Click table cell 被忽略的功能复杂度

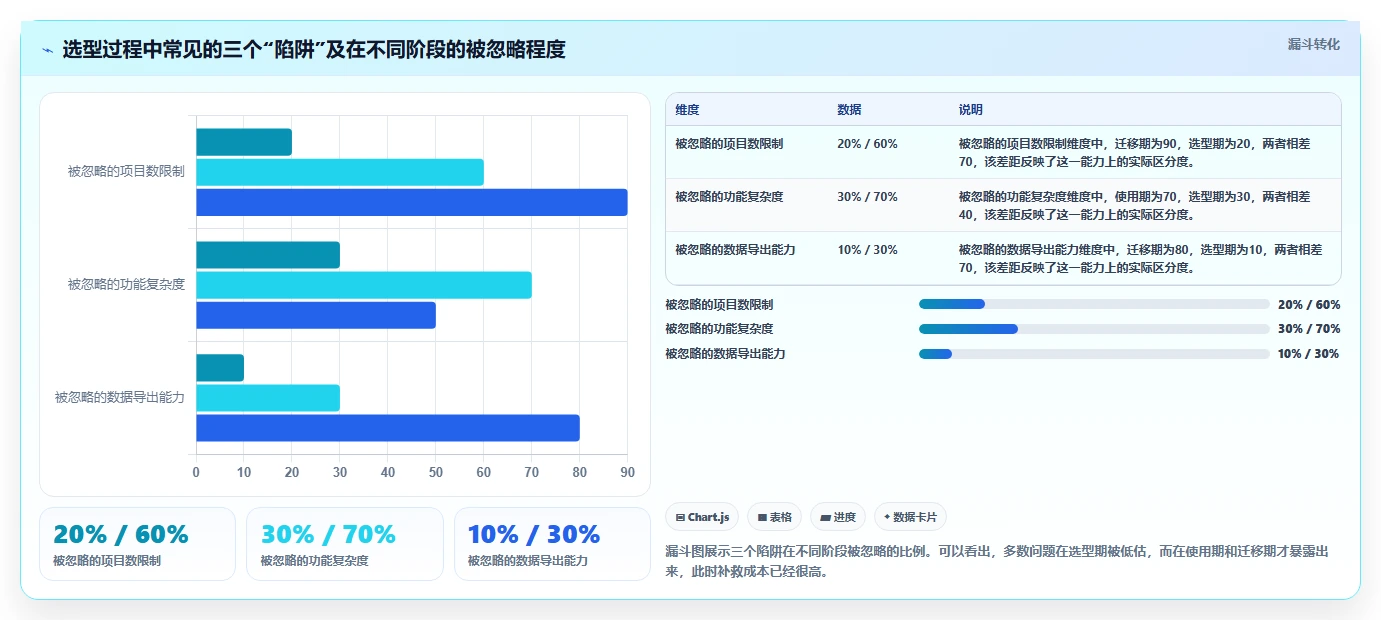(729, 197)
